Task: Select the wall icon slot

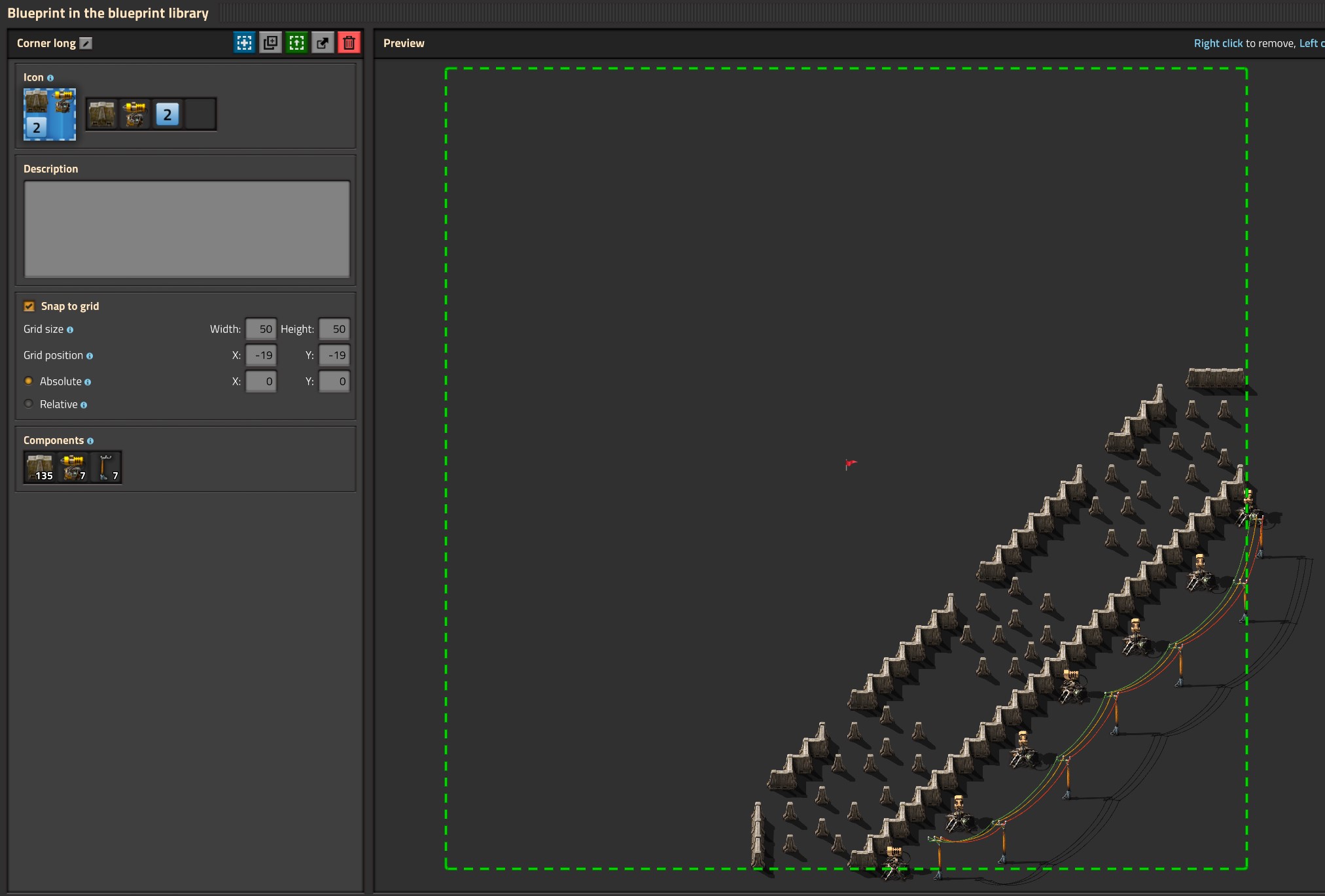Action: click(102, 114)
